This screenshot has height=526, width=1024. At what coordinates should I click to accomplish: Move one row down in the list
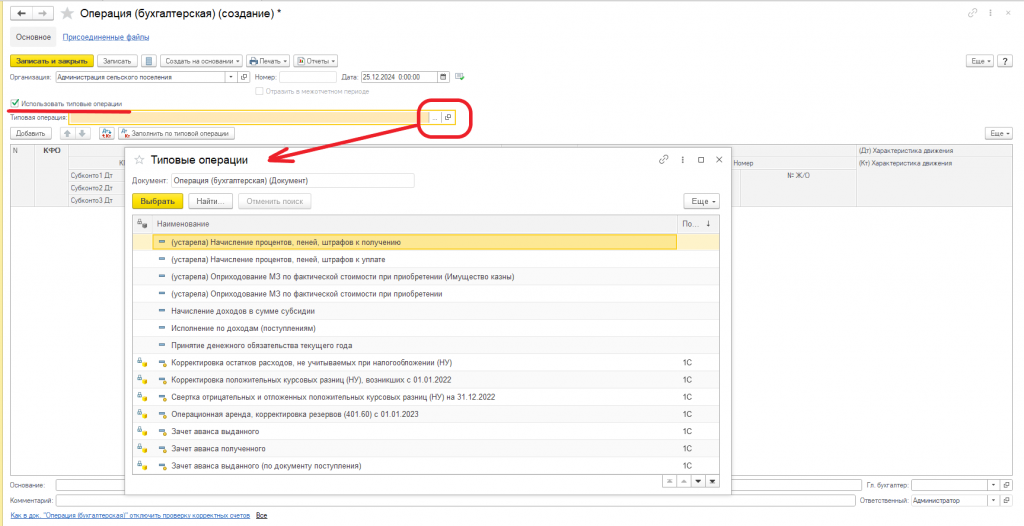click(697, 481)
